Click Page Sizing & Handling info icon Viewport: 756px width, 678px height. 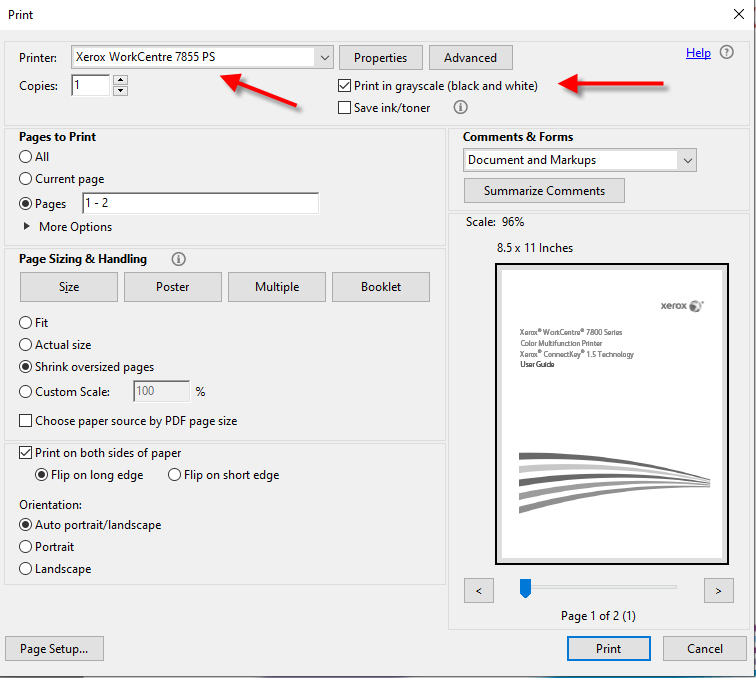(178, 259)
